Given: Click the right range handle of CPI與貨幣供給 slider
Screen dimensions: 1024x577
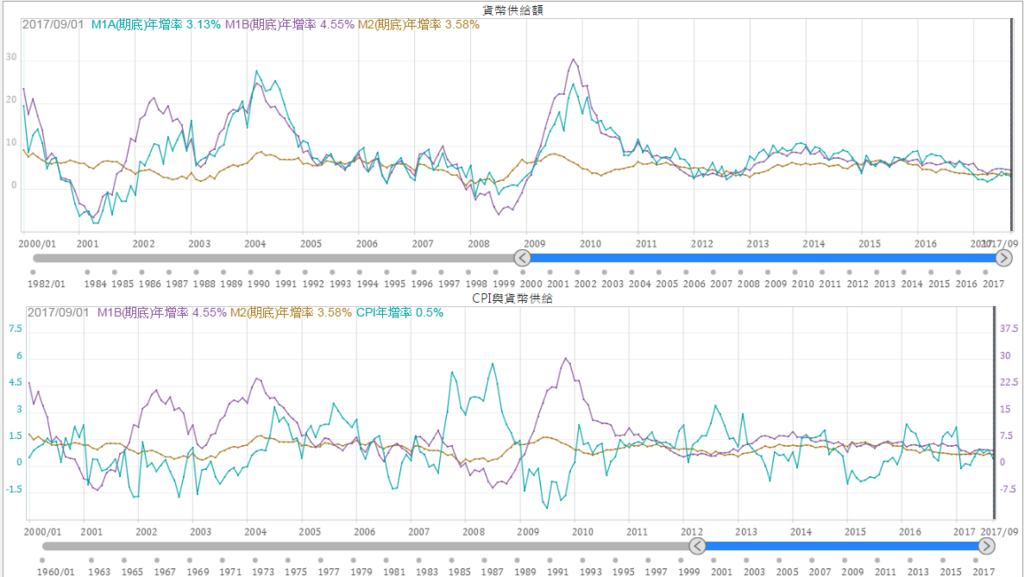Looking at the screenshot, I should (x=987, y=546).
